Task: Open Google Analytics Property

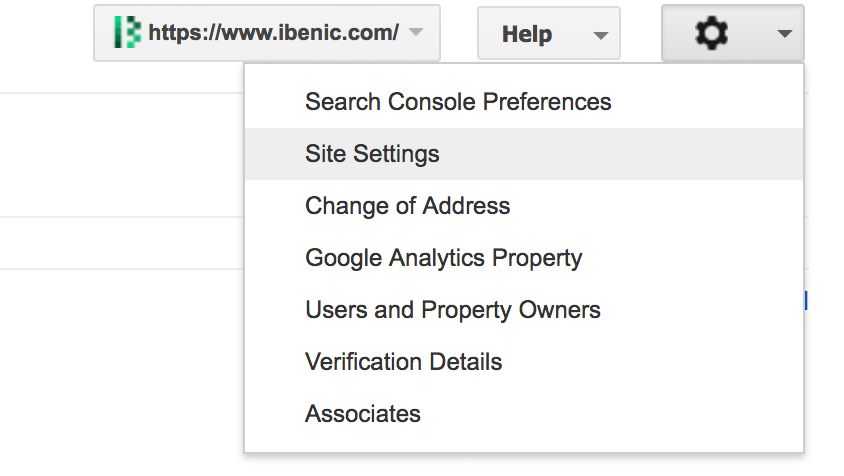Action: click(444, 258)
